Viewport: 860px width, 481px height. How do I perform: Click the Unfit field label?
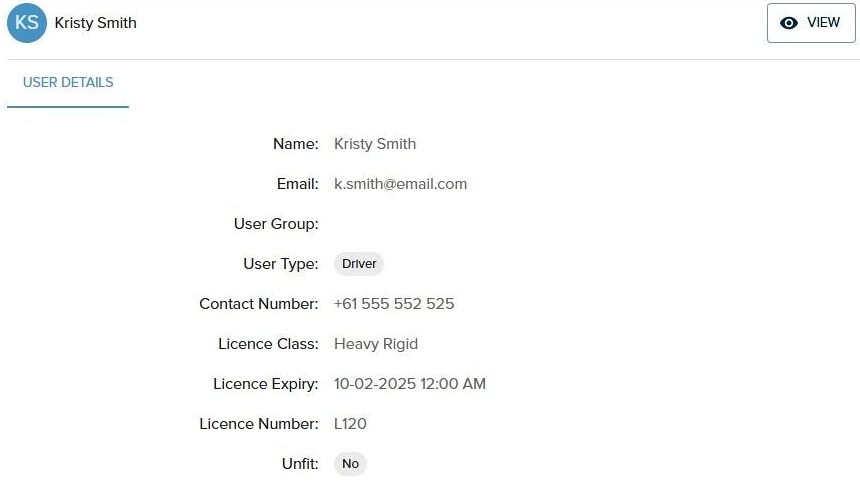click(x=300, y=464)
